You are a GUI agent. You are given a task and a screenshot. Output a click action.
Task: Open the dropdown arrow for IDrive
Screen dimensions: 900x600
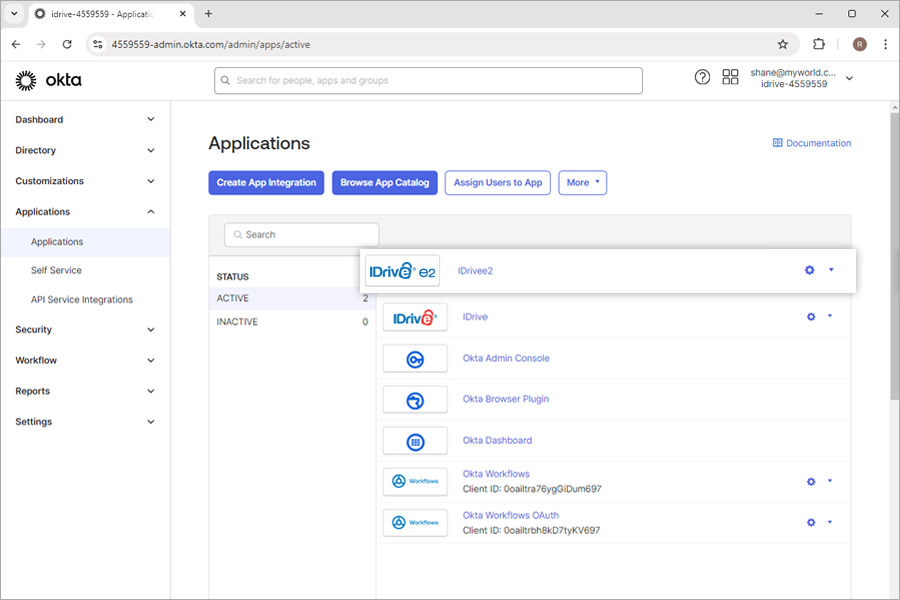pyautogui.click(x=830, y=316)
